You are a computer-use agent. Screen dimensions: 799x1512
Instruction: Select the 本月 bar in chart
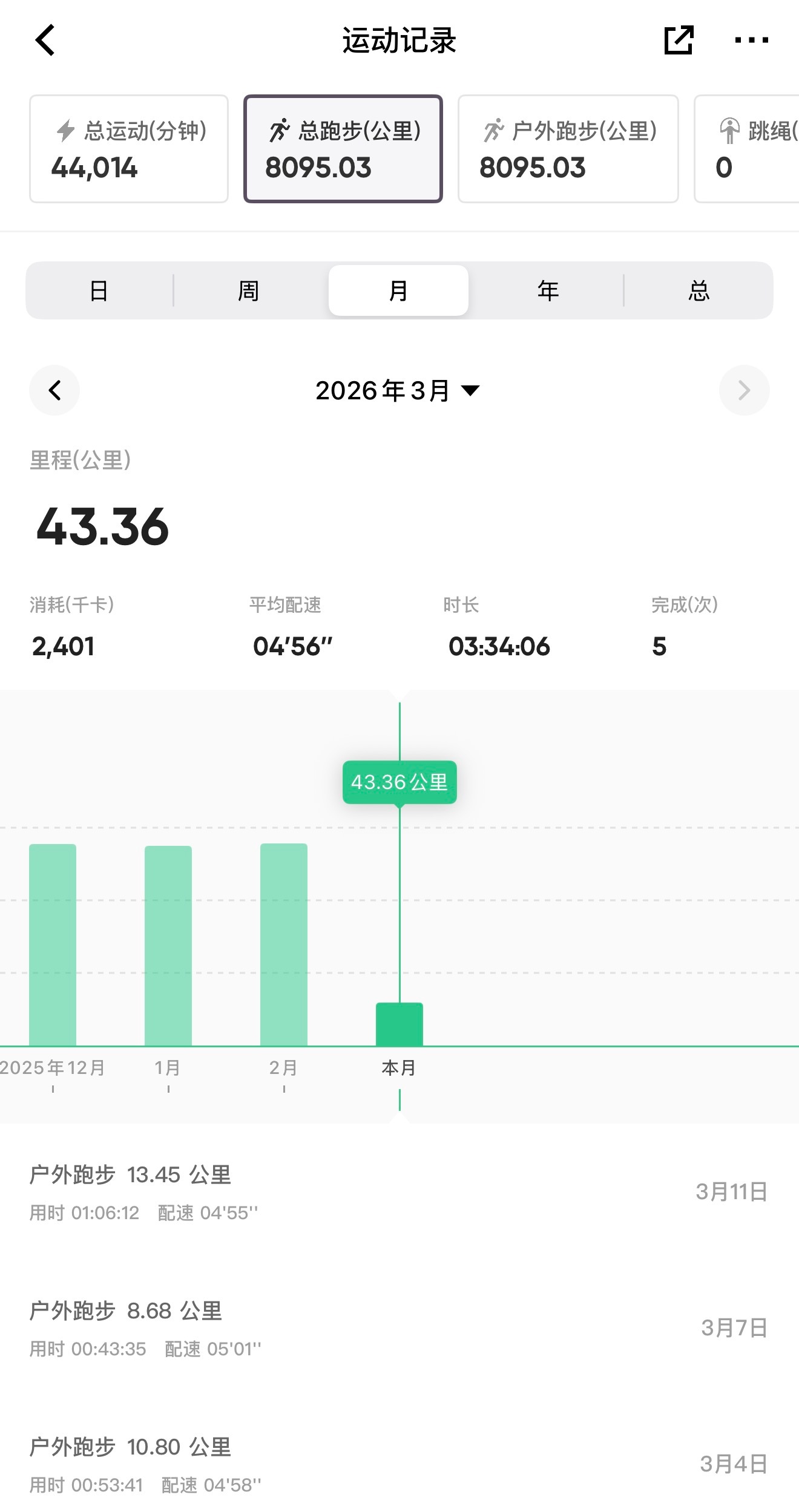pyautogui.click(x=399, y=1024)
